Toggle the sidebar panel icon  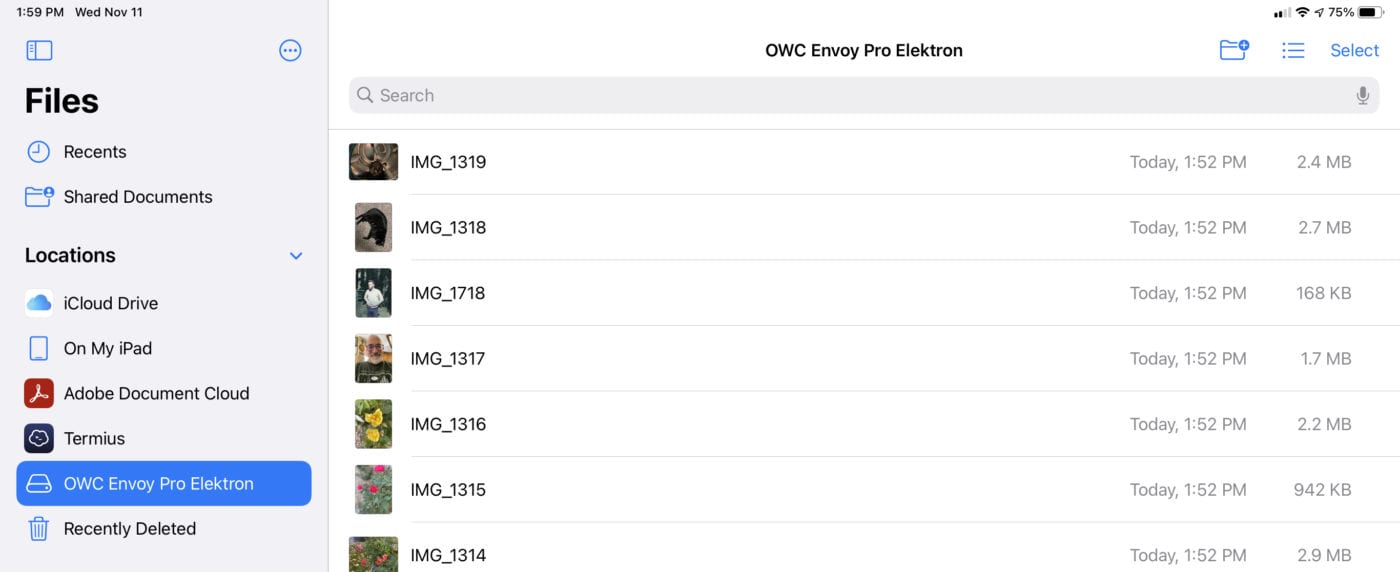(x=39, y=51)
